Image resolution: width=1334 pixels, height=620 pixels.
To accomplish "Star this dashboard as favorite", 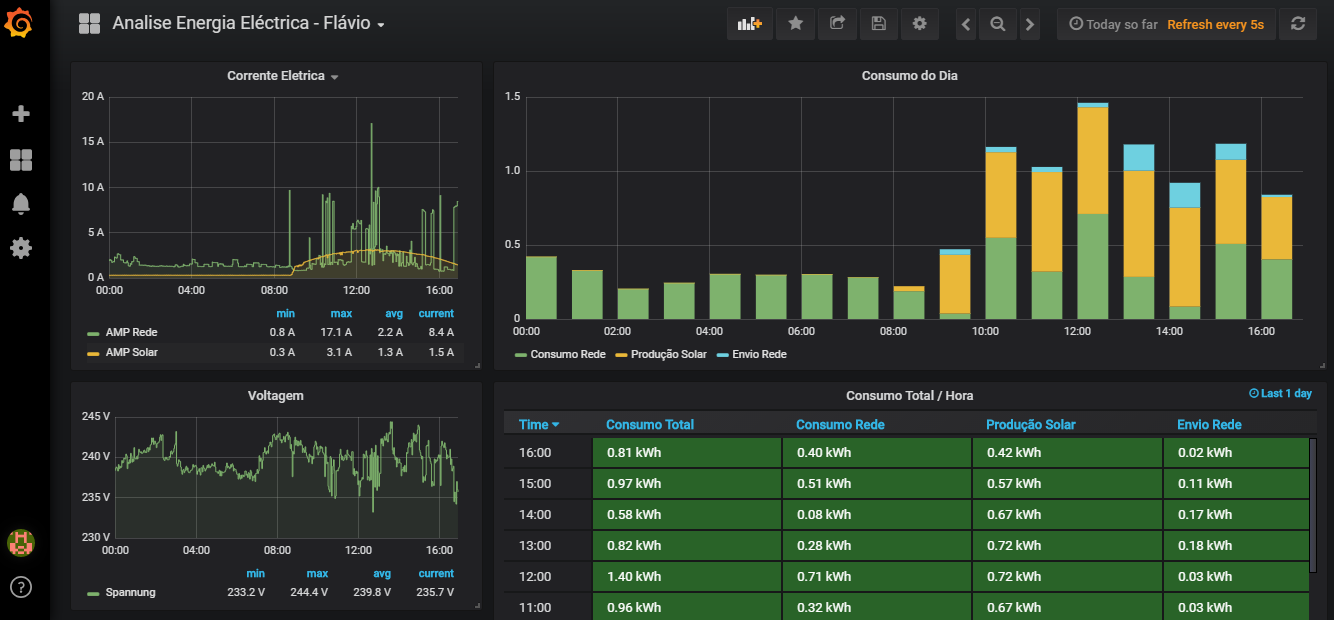I will [796, 24].
